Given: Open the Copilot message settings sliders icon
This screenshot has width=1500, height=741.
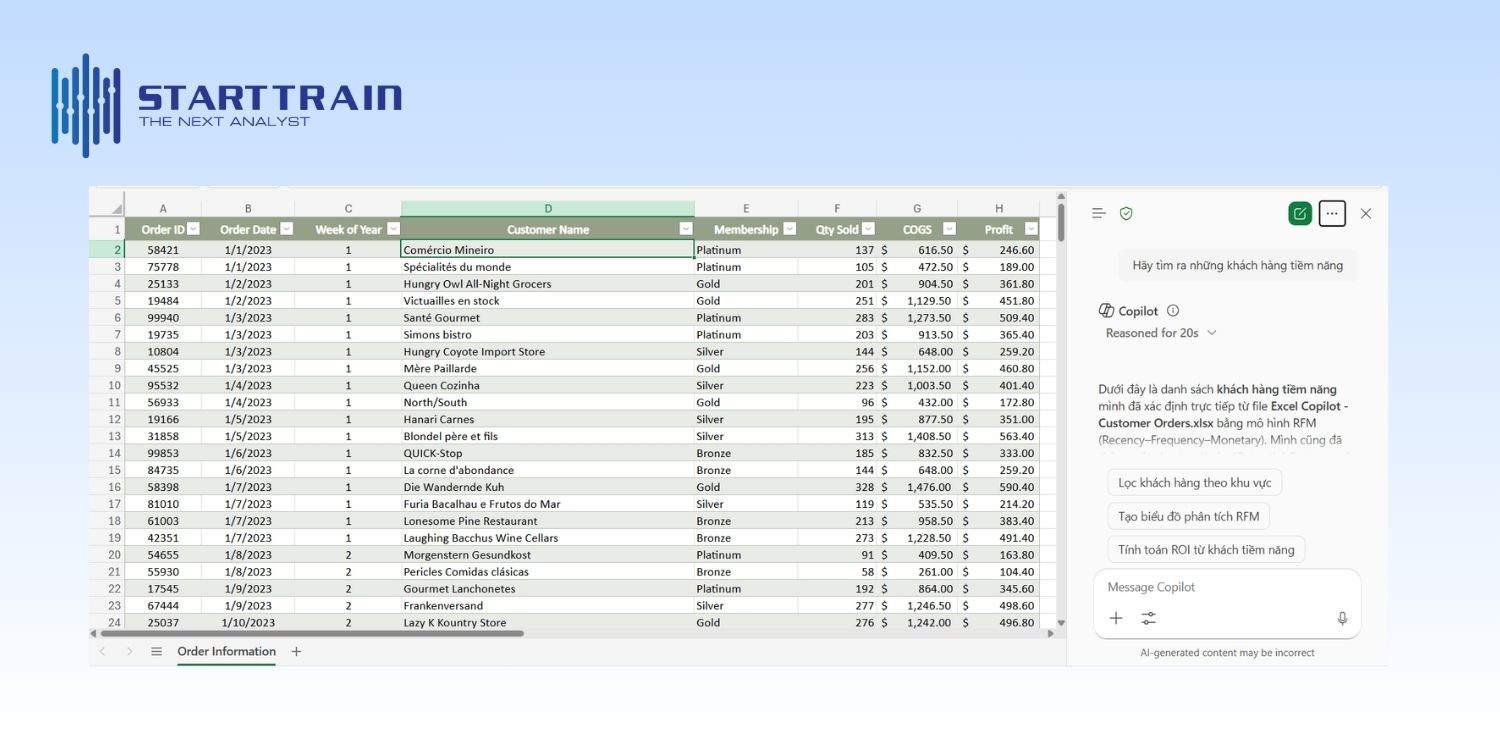Looking at the screenshot, I should click(x=1149, y=619).
